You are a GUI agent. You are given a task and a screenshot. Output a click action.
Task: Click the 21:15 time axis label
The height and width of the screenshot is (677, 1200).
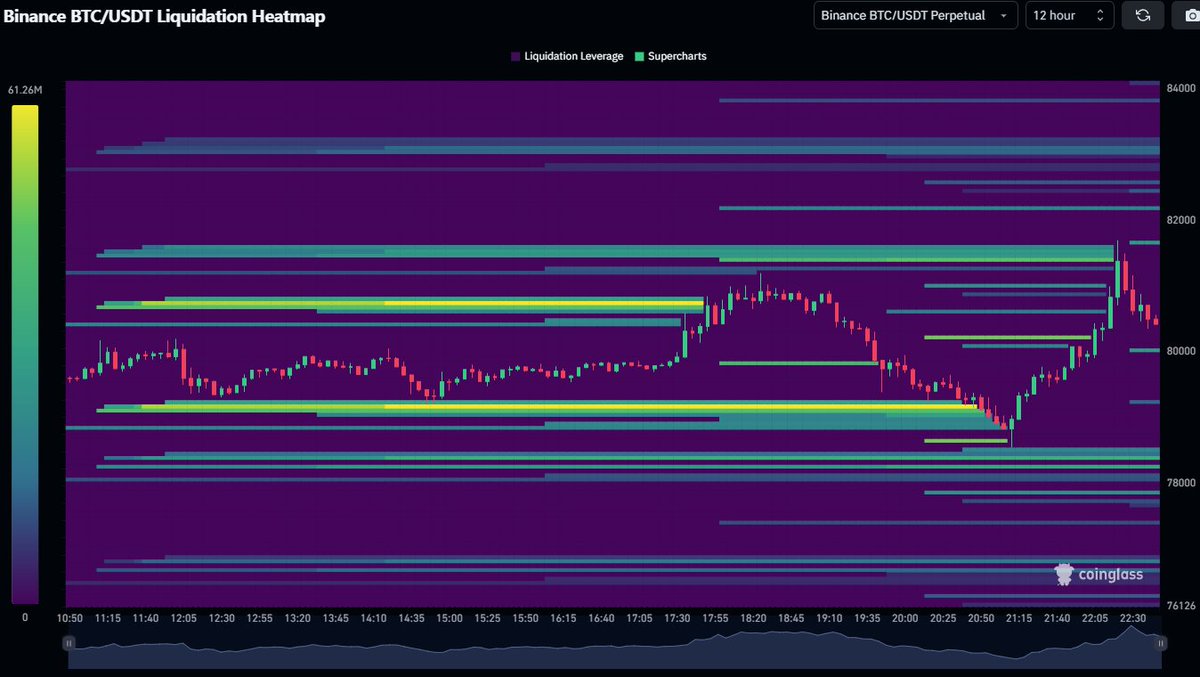(1019, 619)
